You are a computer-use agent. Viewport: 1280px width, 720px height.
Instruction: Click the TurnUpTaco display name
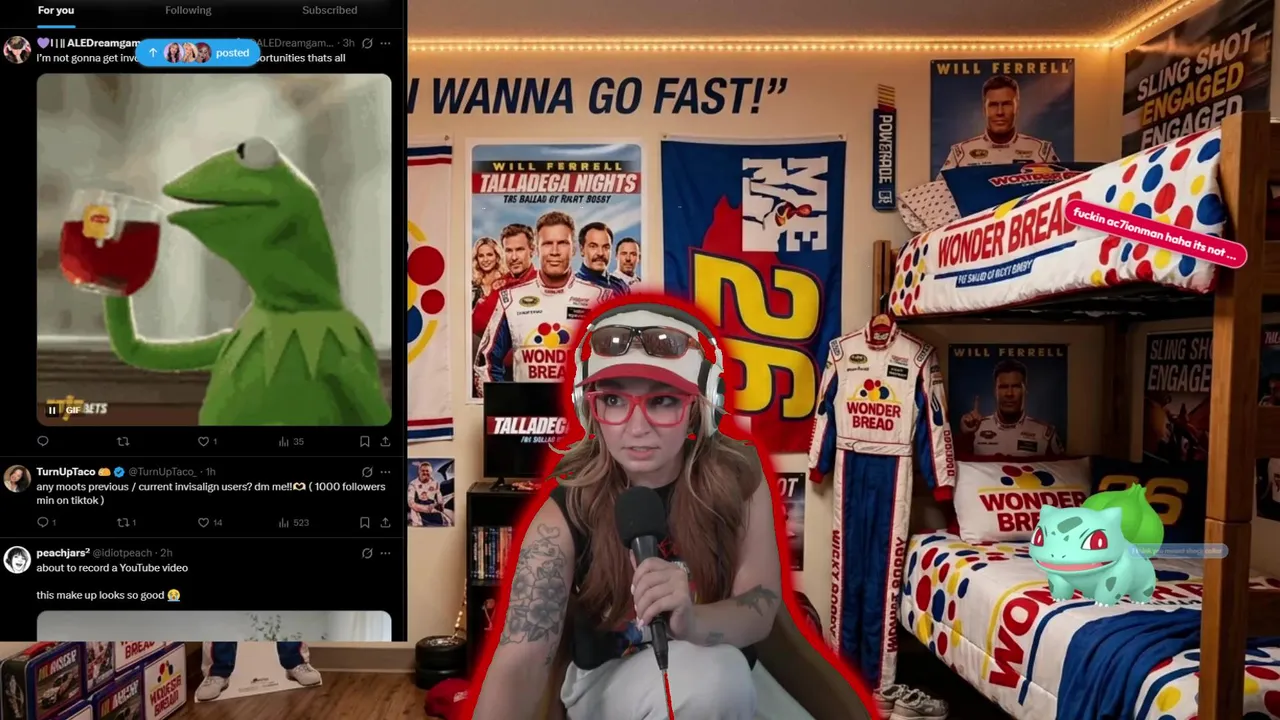66,472
